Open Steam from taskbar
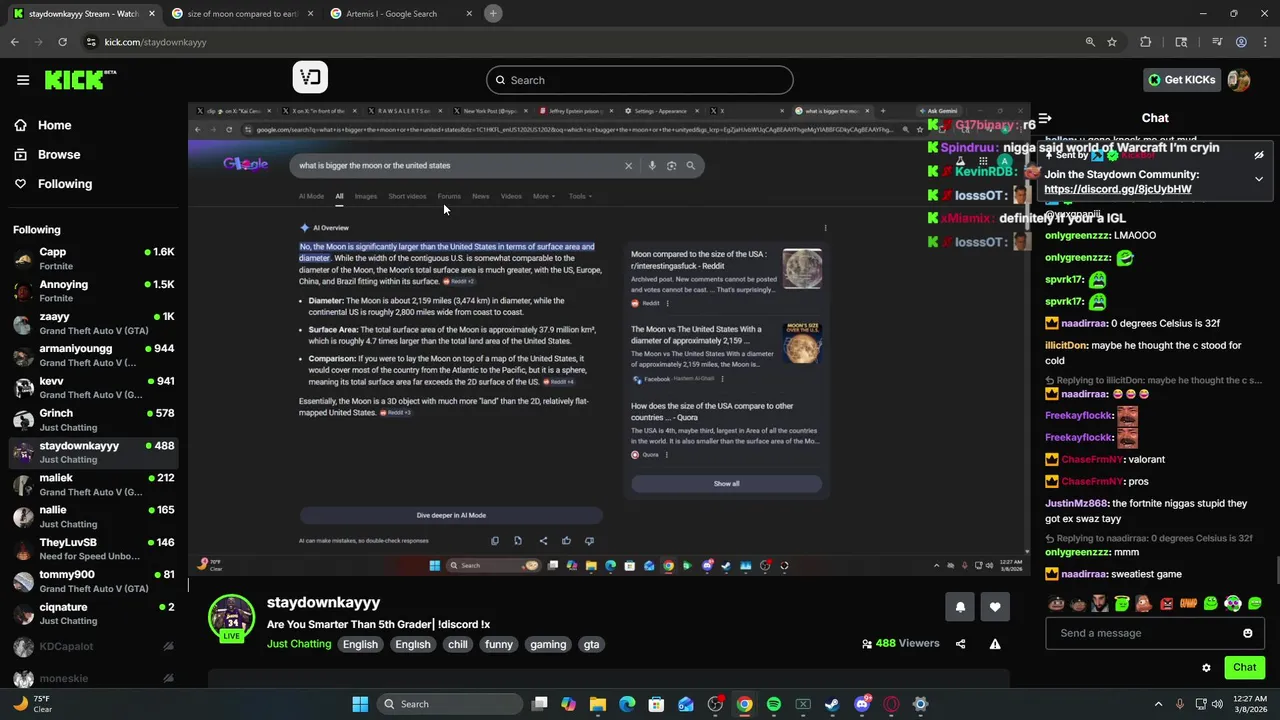Image resolution: width=1280 pixels, height=720 pixels. point(832,704)
